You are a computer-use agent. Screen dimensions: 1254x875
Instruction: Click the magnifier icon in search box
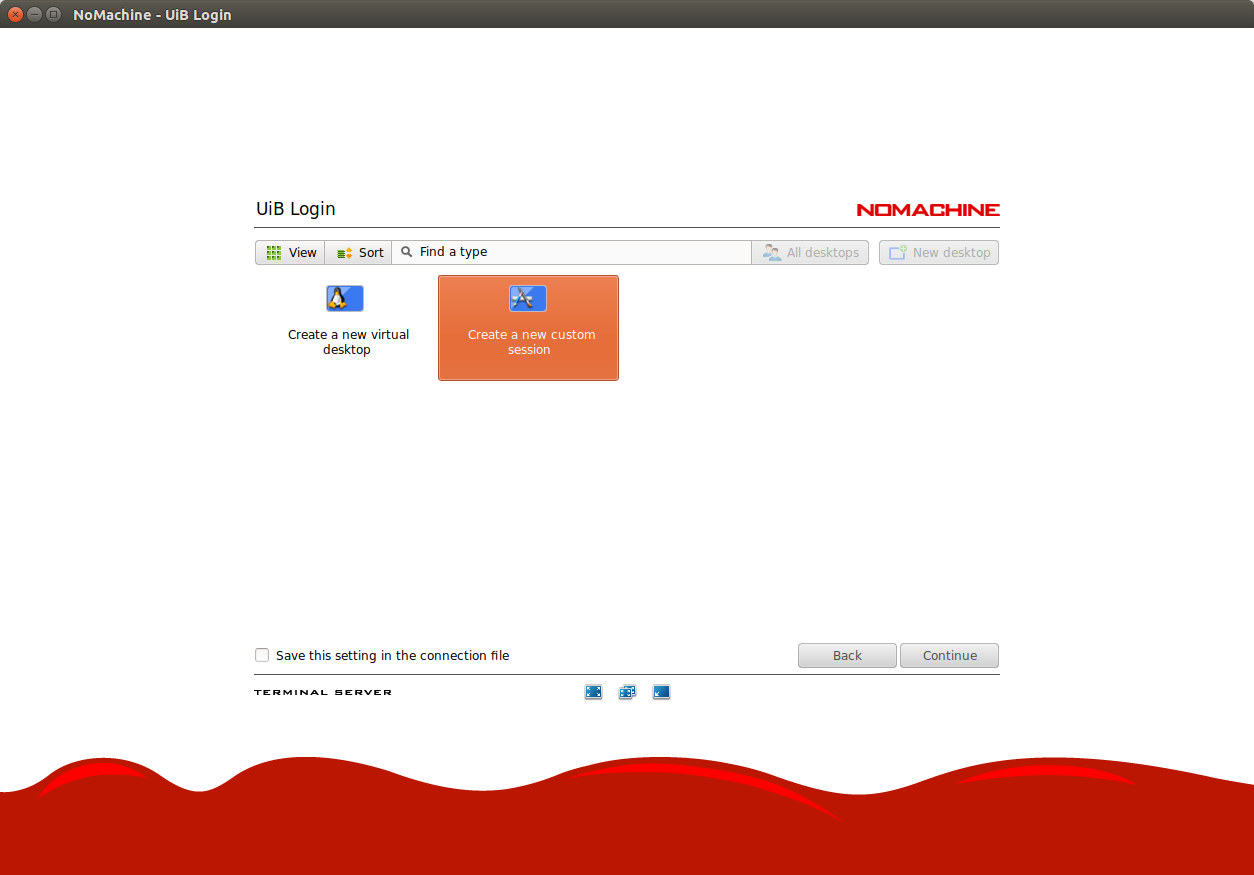(x=407, y=252)
